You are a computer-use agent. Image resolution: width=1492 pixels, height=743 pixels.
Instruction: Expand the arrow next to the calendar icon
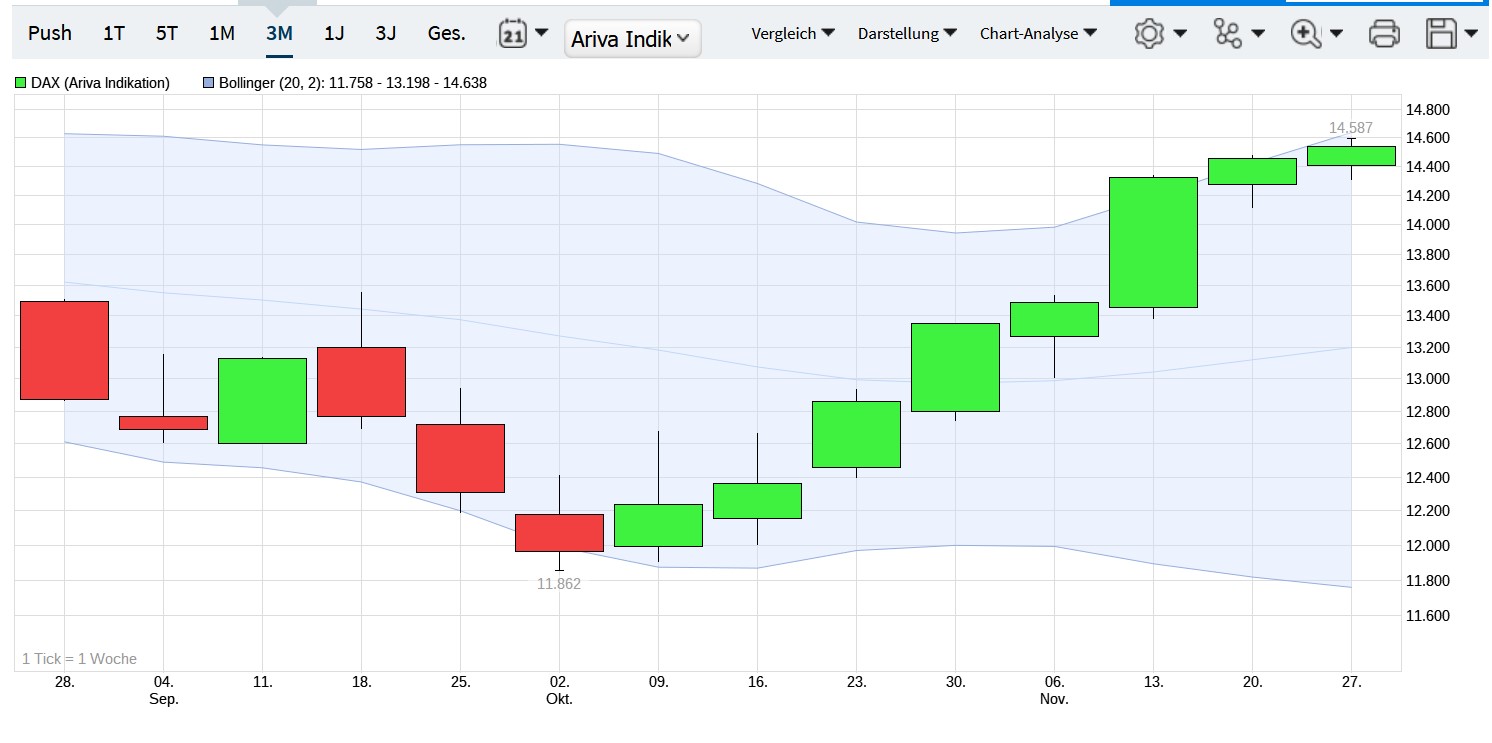click(x=541, y=33)
